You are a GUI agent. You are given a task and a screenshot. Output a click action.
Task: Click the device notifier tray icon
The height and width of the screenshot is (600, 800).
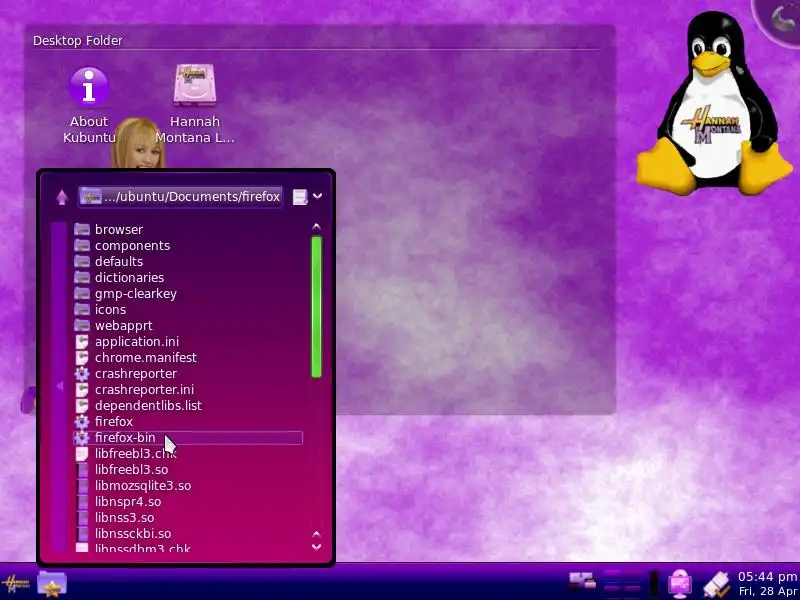pyautogui.click(x=582, y=581)
